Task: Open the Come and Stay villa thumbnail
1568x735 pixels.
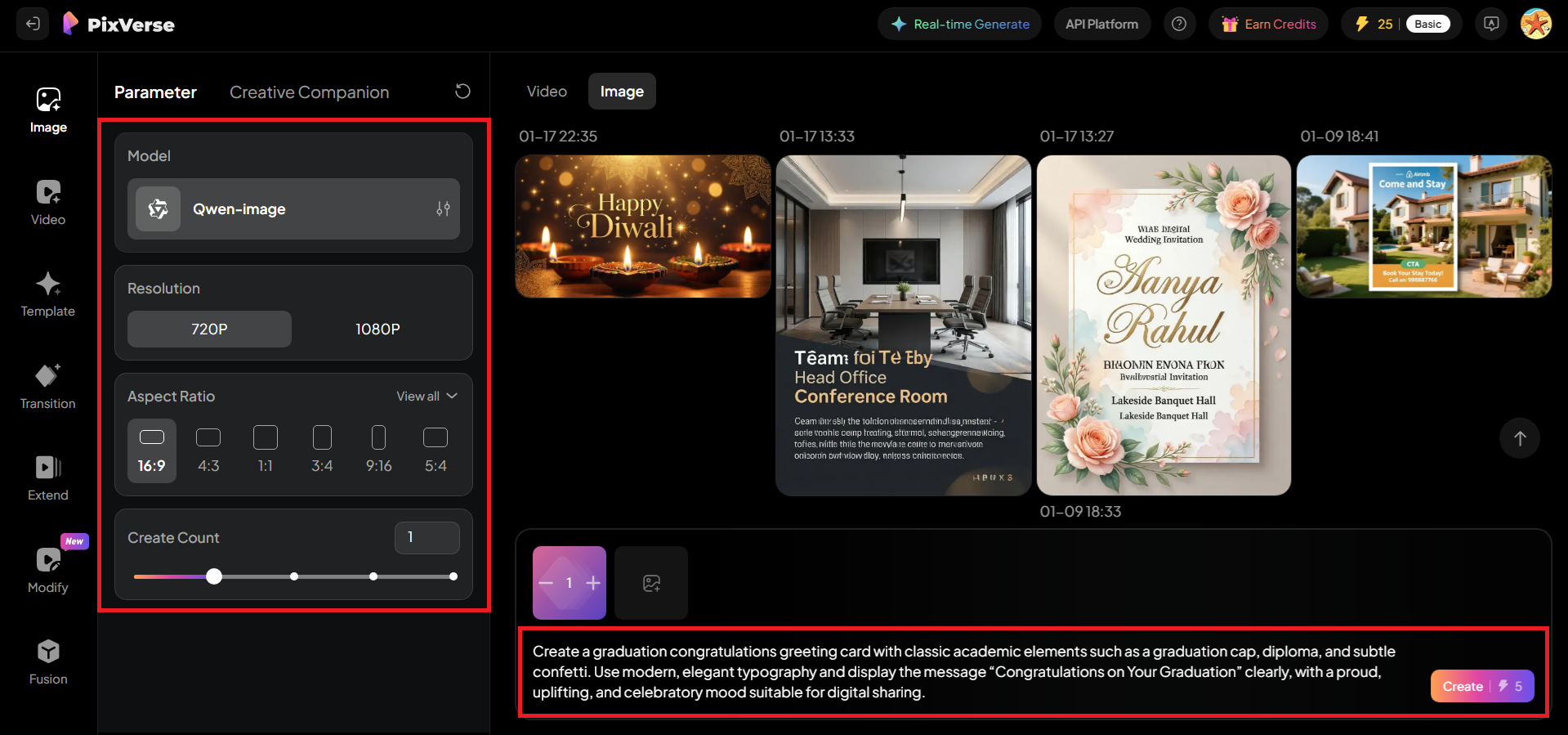Action: 1424,226
